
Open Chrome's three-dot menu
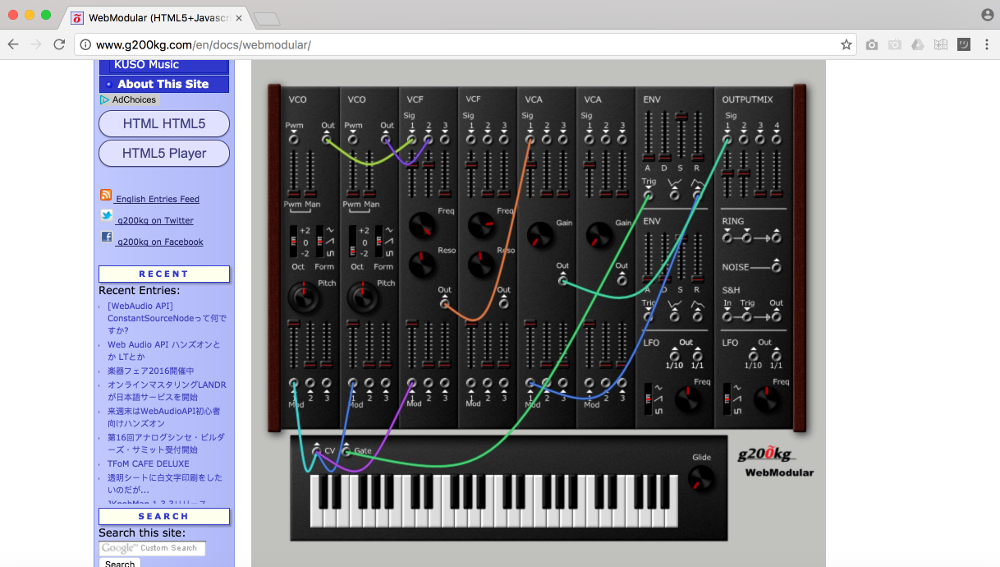[x=987, y=45]
